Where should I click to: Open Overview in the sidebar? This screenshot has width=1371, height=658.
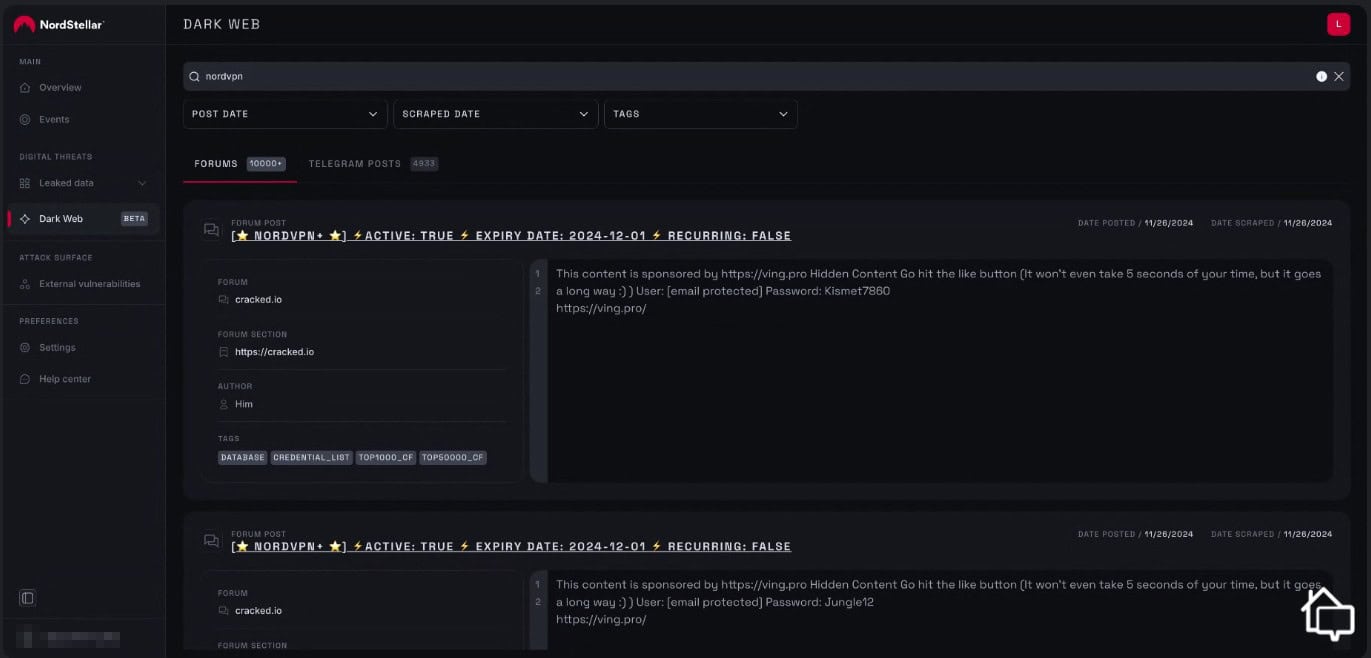coord(60,88)
